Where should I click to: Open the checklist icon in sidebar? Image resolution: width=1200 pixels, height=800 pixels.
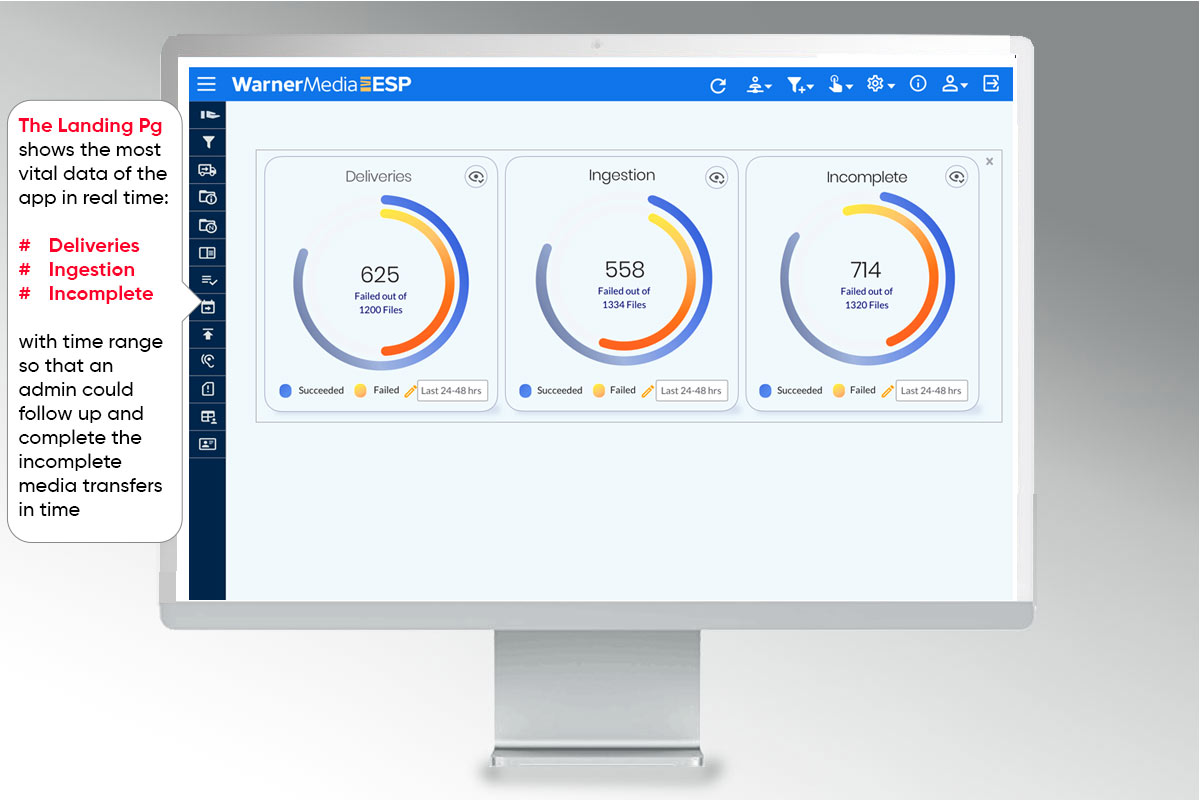[208, 280]
